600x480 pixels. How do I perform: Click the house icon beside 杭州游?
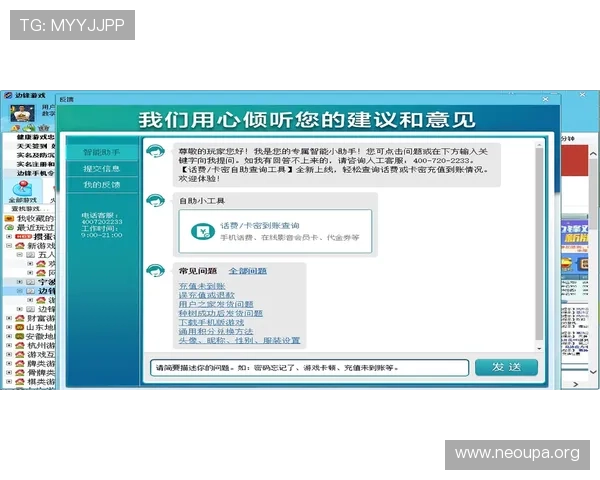point(20,345)
